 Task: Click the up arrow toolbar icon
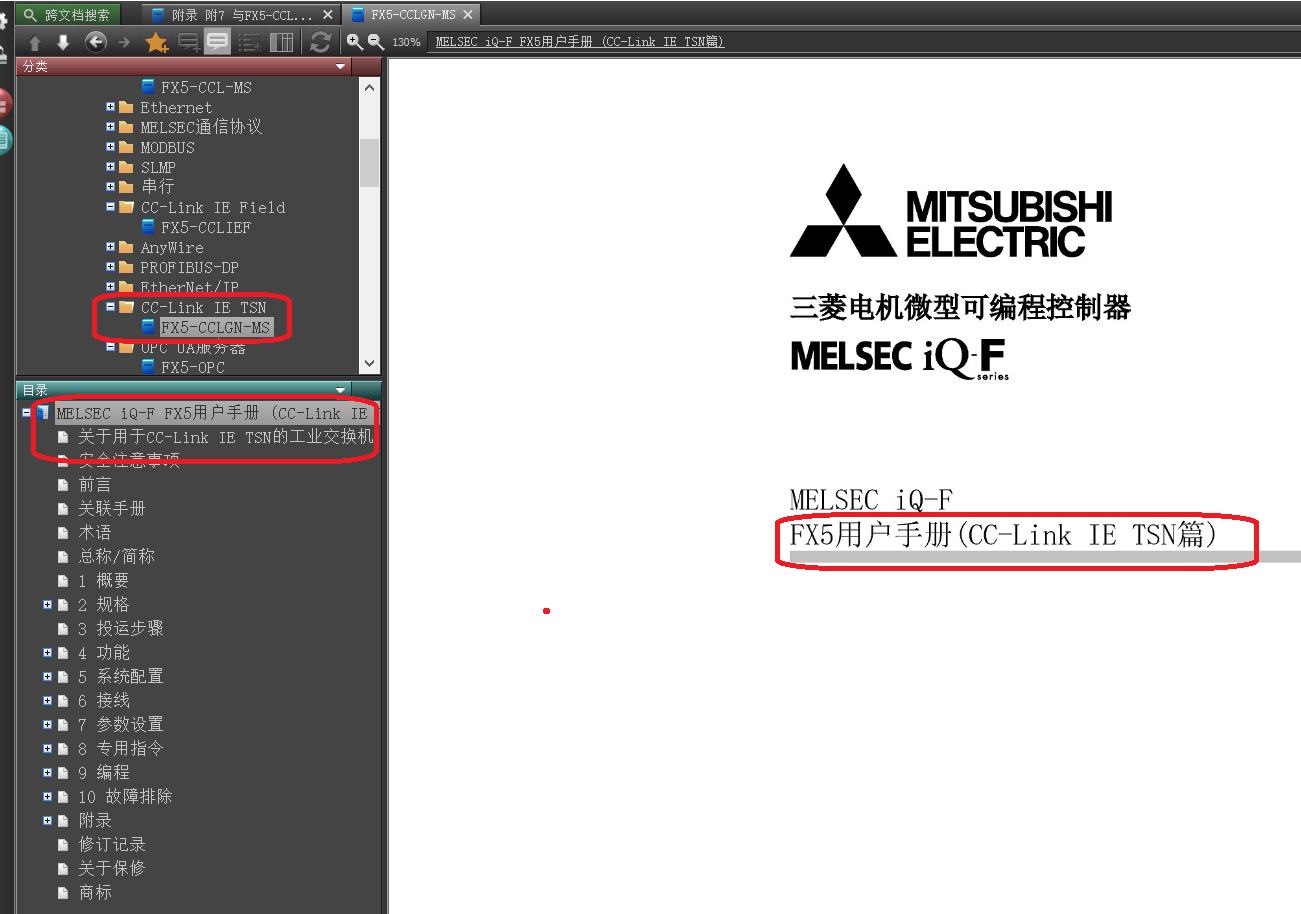click(35, 42)
